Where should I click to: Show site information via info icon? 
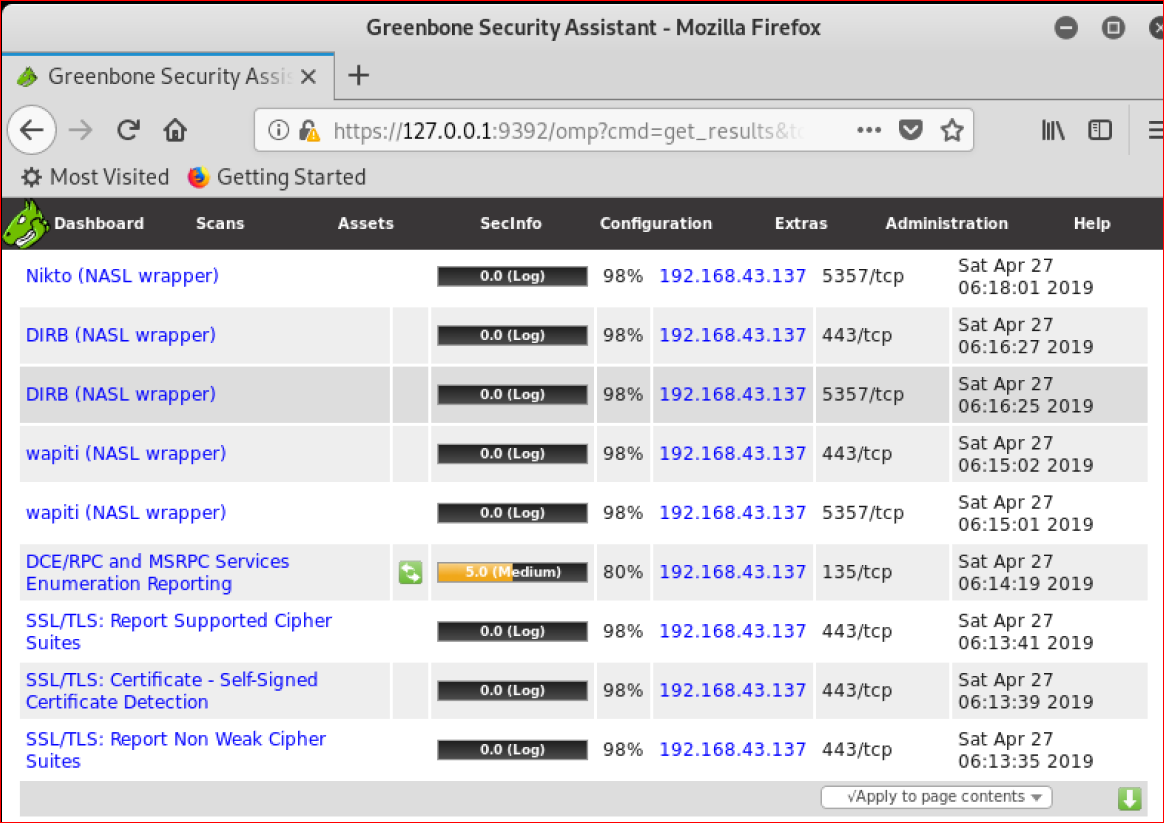(278, 131)
